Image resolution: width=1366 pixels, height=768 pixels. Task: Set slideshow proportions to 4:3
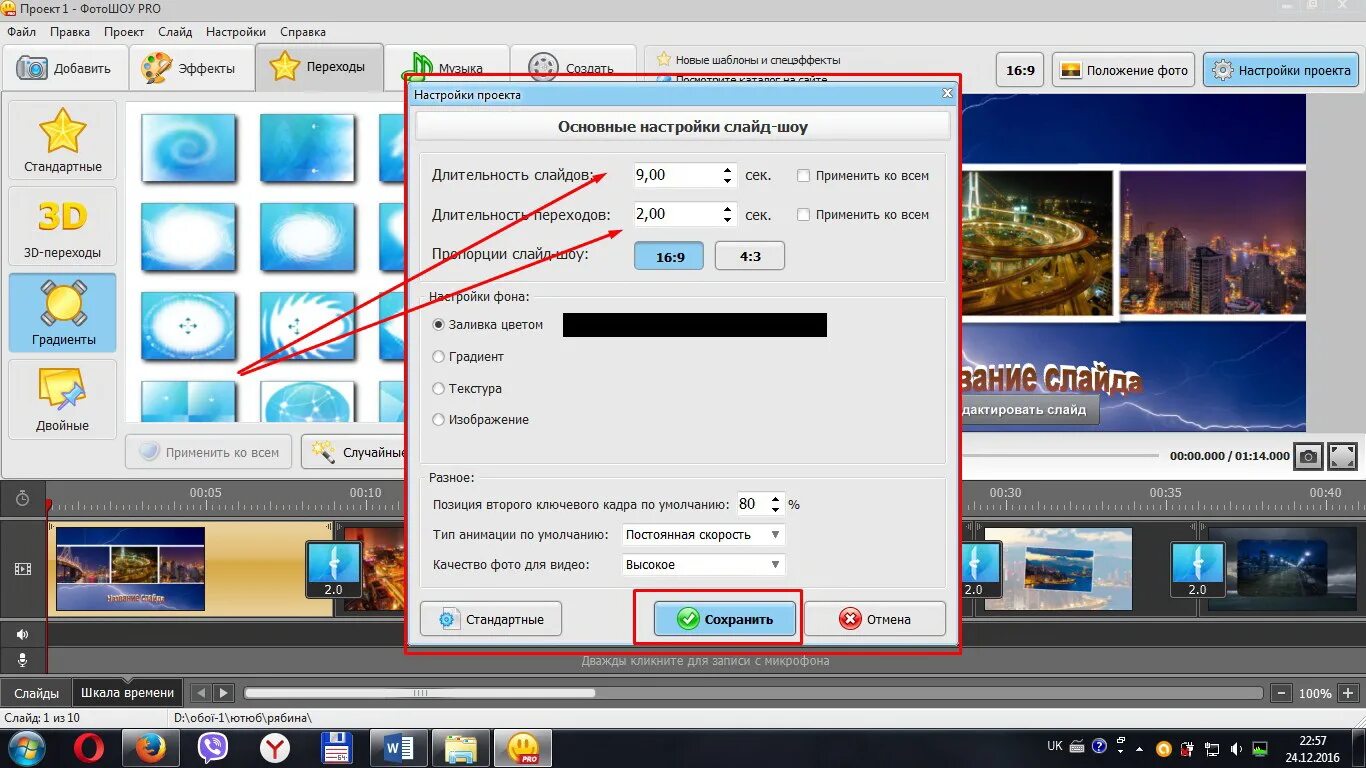749,255
